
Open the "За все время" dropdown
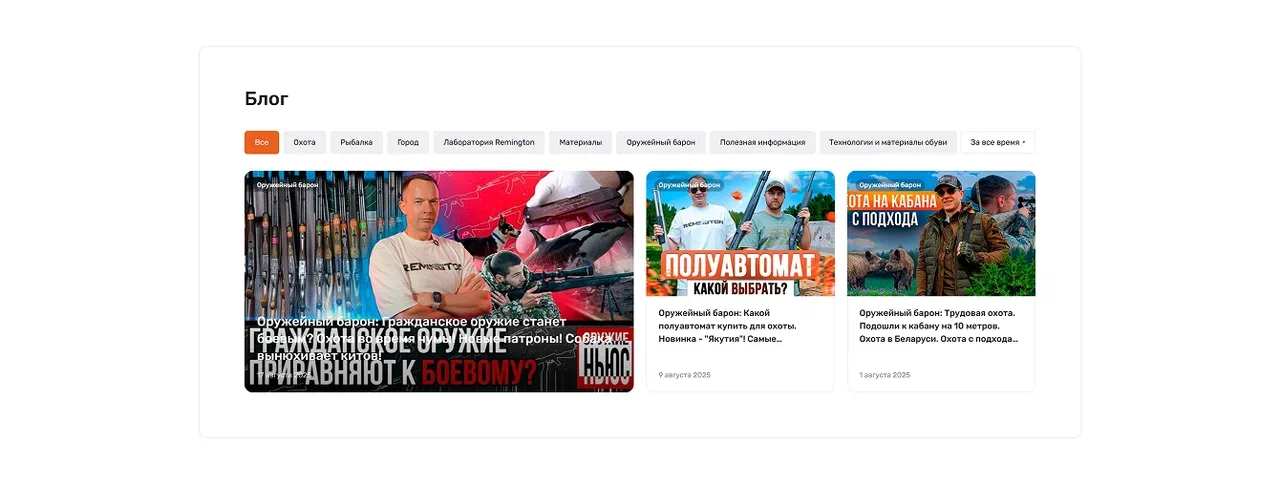pos(998,142)
